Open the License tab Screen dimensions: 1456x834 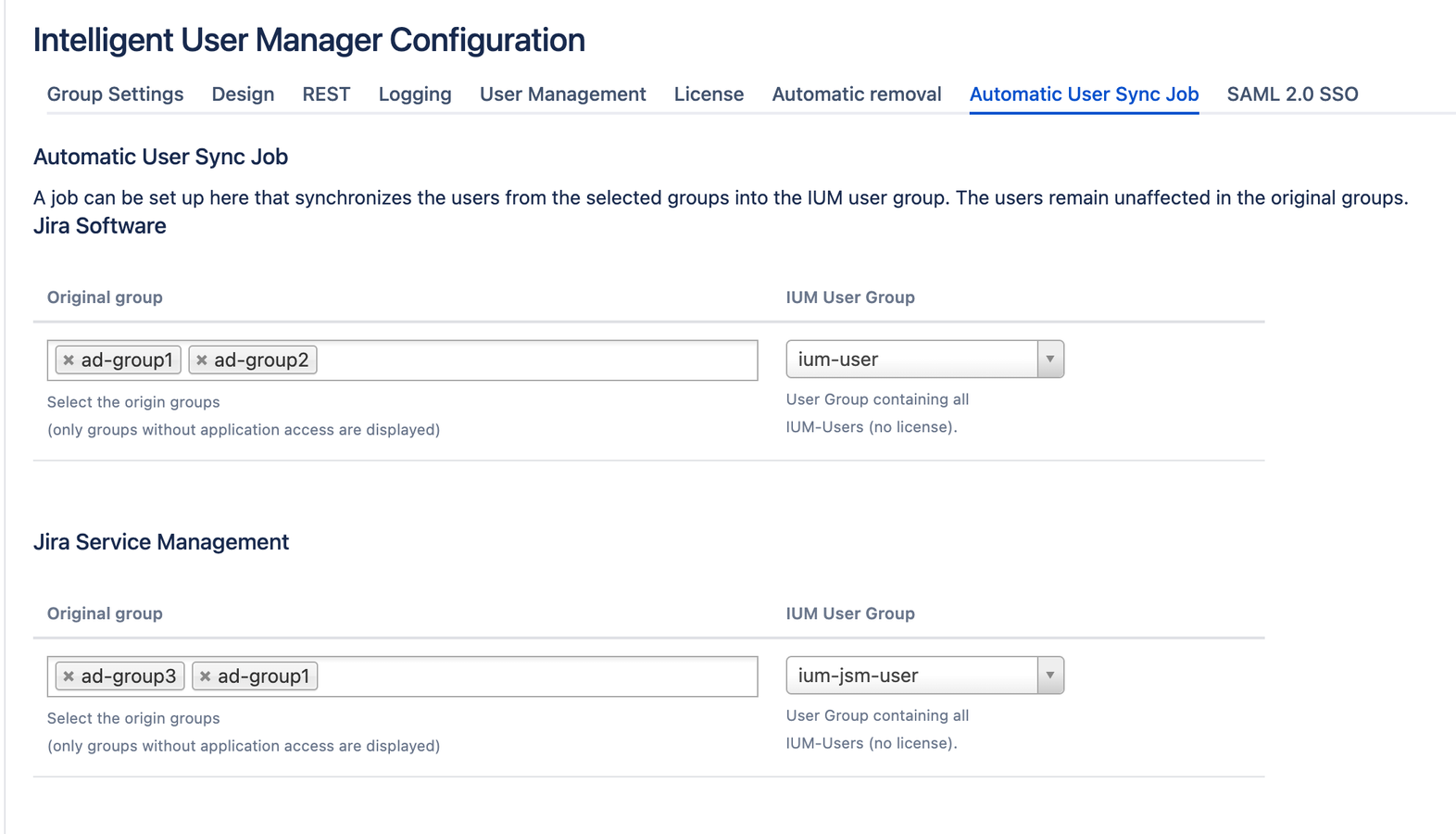[709, 95]
